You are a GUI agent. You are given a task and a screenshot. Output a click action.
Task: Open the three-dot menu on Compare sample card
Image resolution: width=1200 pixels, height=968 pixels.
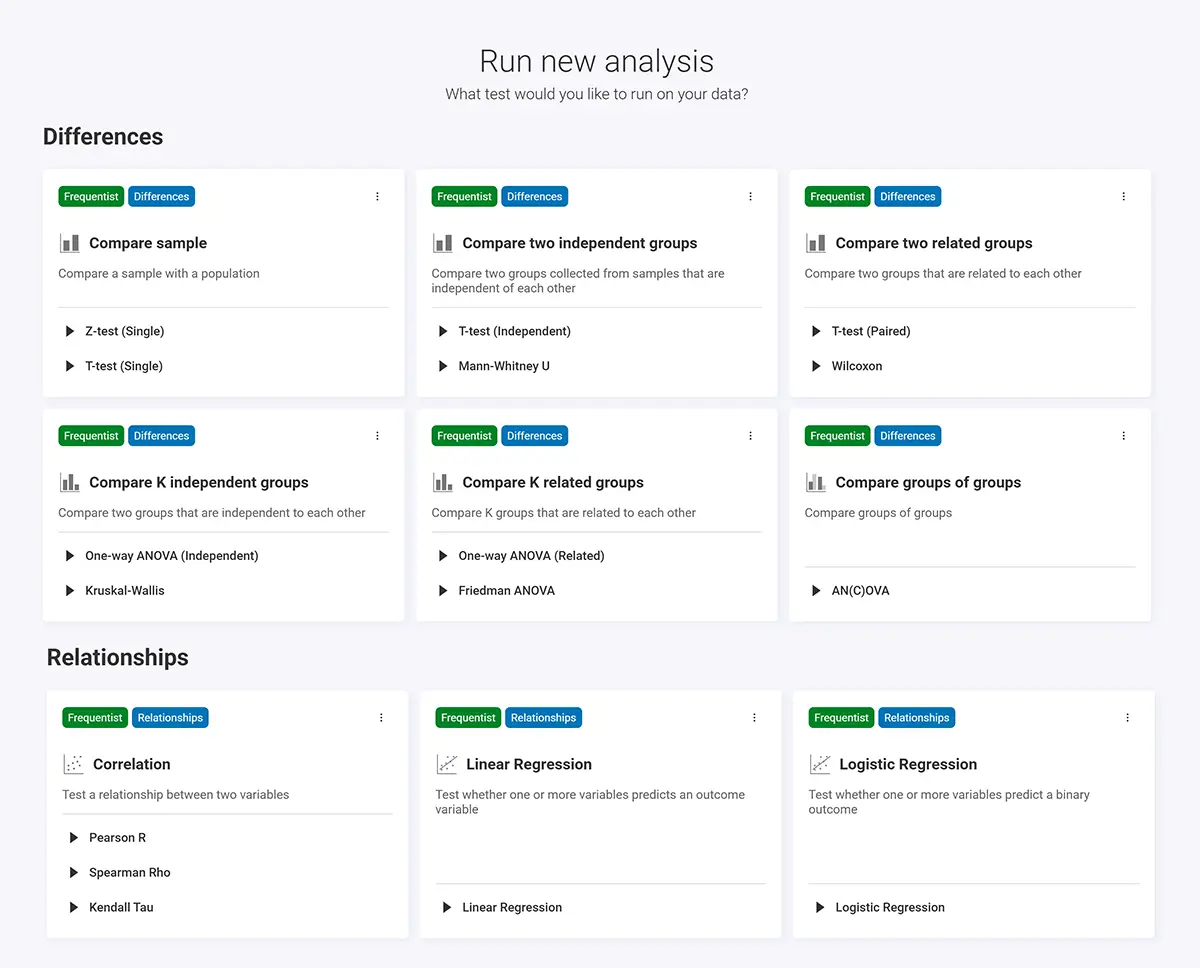[377, 197]
